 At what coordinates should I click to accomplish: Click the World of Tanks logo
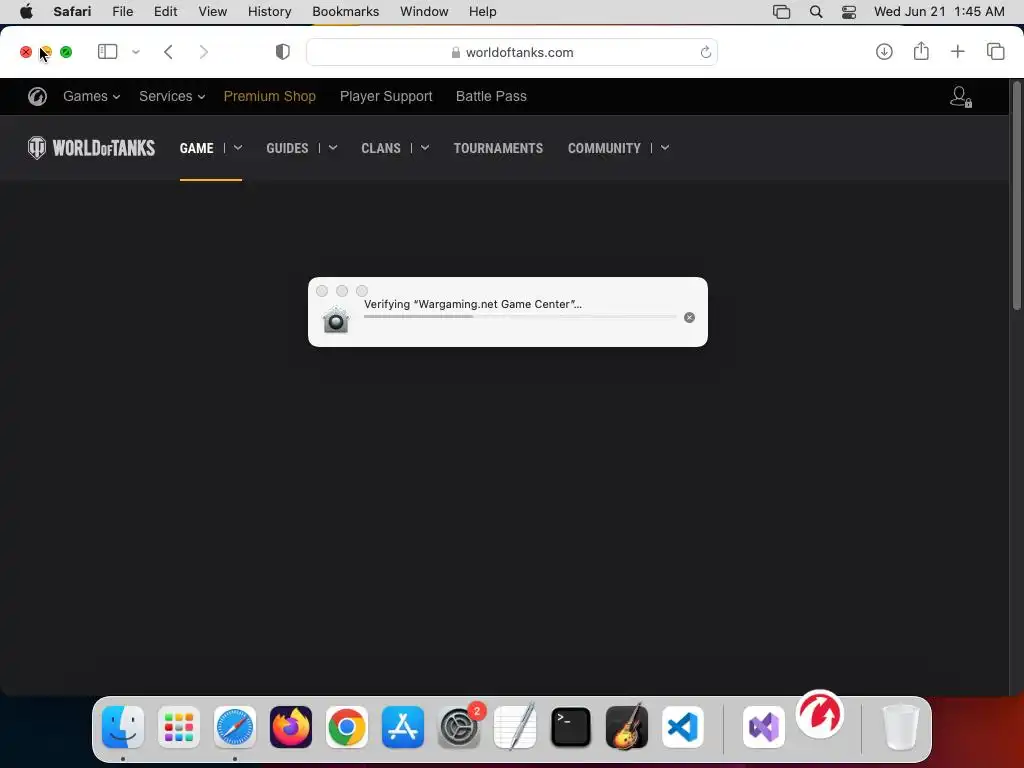91,148
